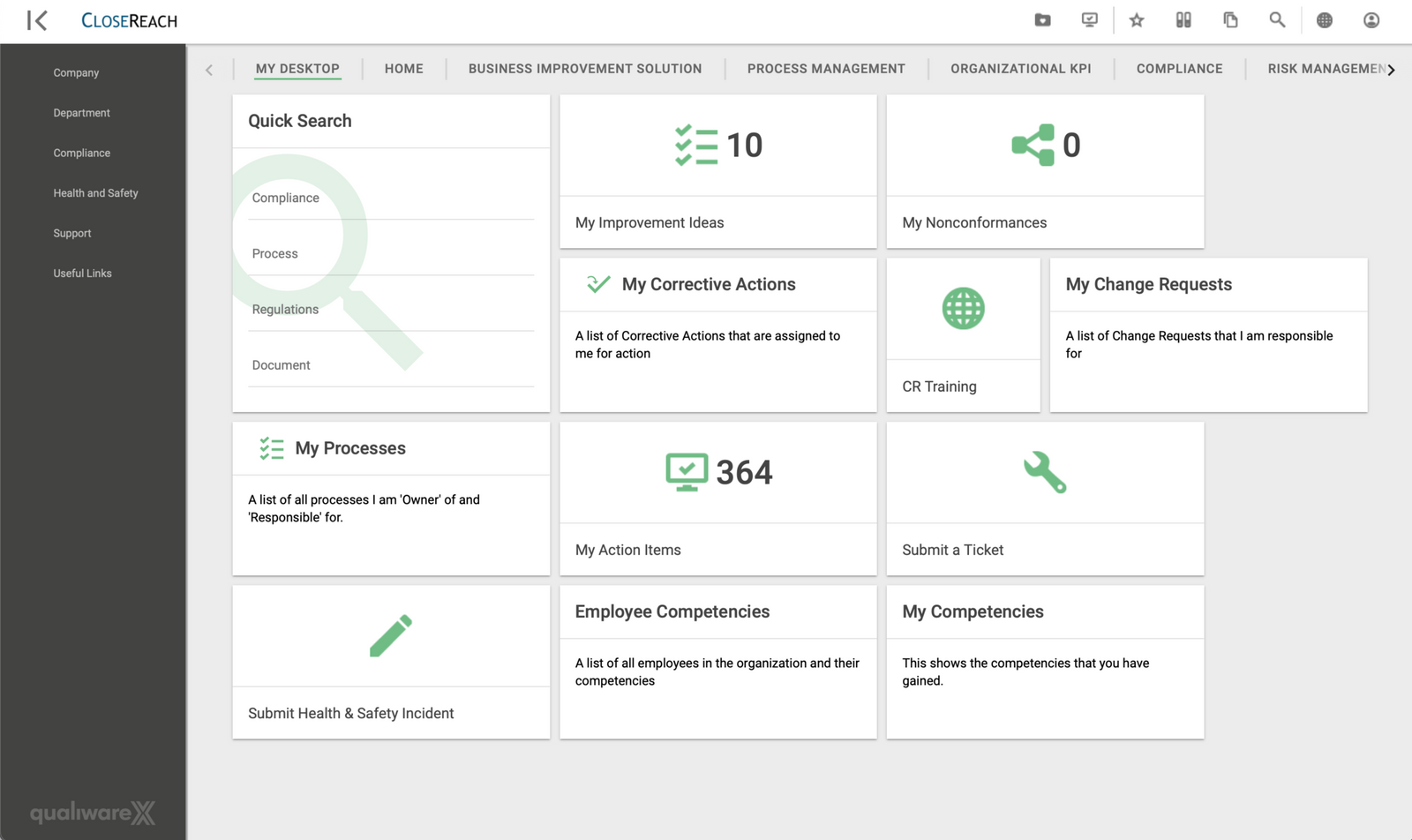Open the copy documents icon in the toolbar
1412x840 pixels.
click(x=1230, y=19)
